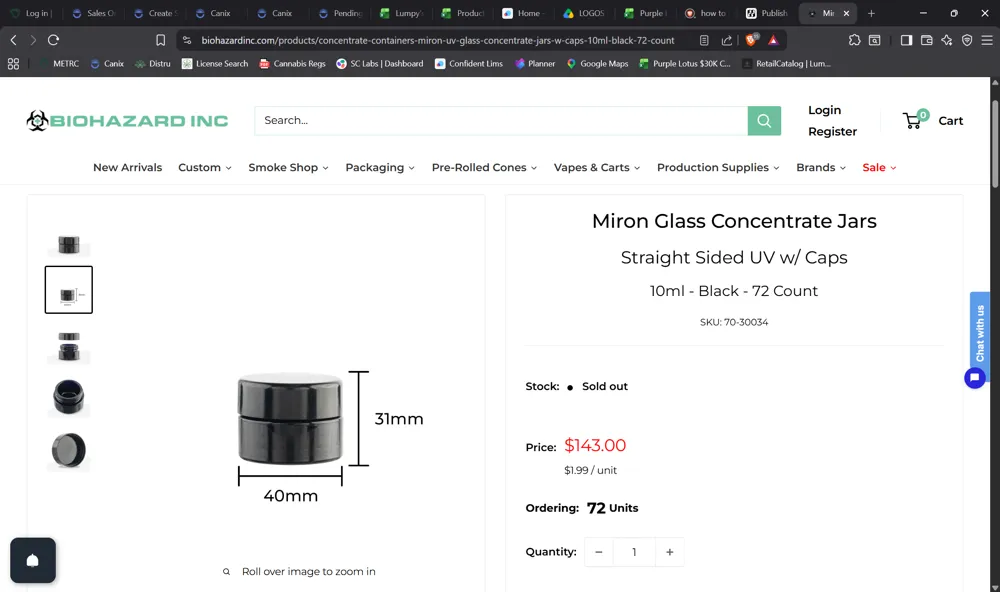Click the Login link
Image resolution: width=1000 pixels, height=592 pixels.
[825, 110]
